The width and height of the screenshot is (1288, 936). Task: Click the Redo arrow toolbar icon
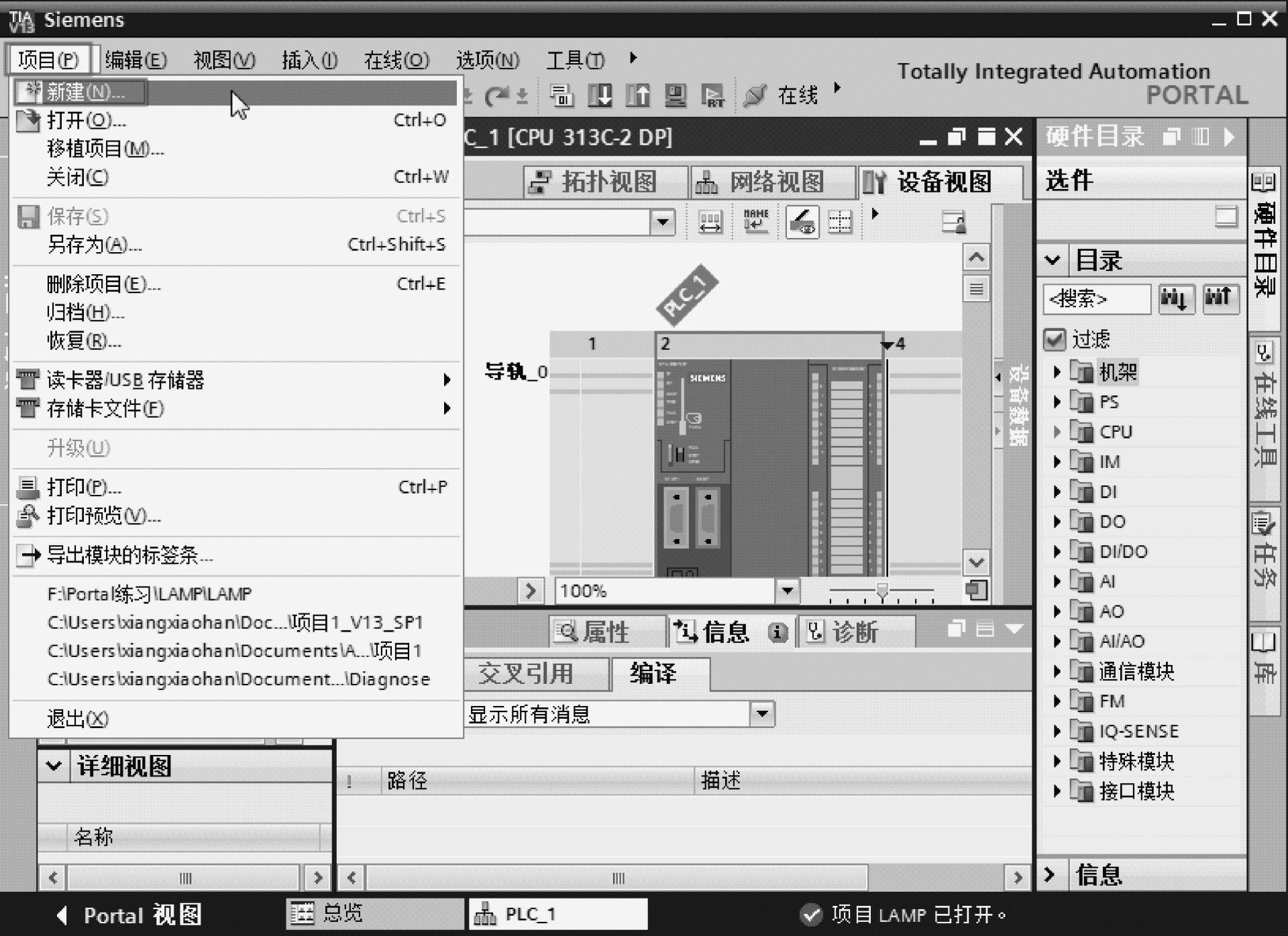(x=497, y=96)
